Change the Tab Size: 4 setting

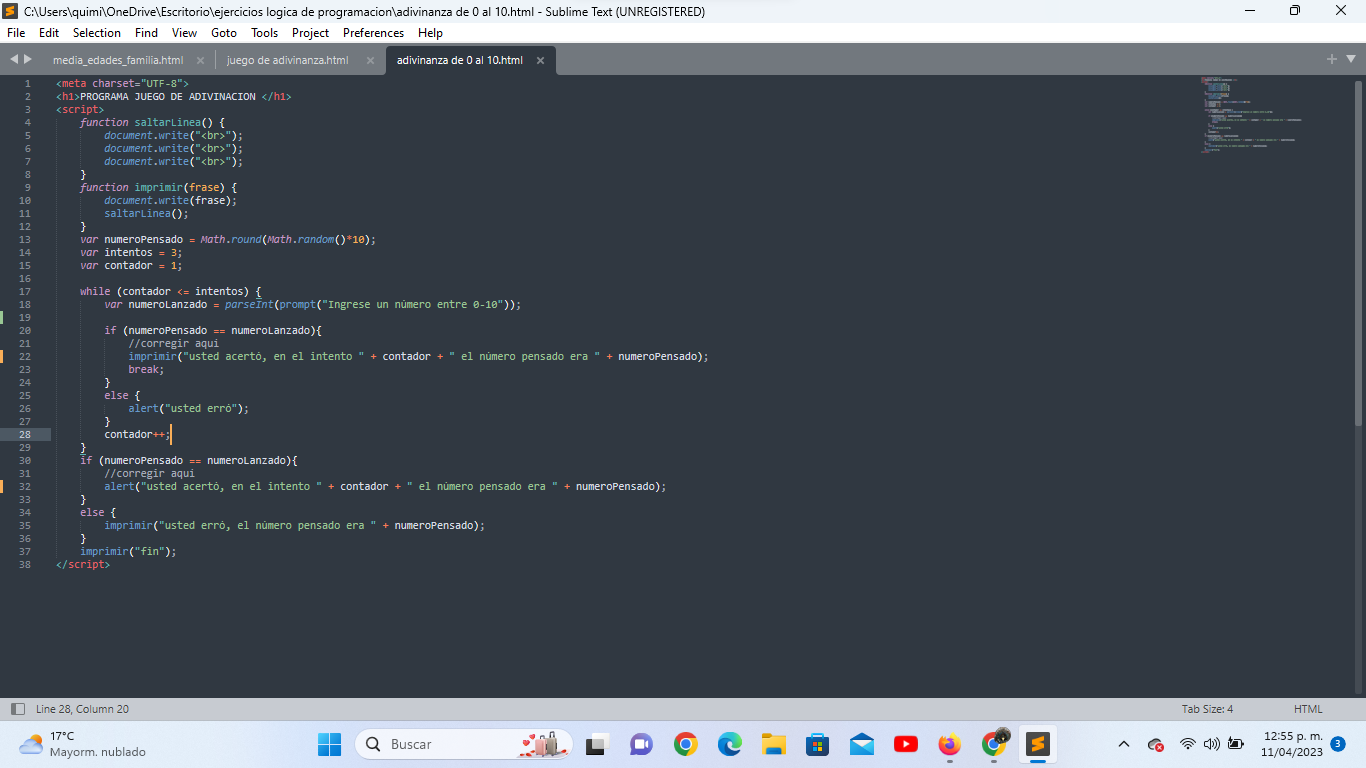pyautogui.click(x=1207, y=709)
